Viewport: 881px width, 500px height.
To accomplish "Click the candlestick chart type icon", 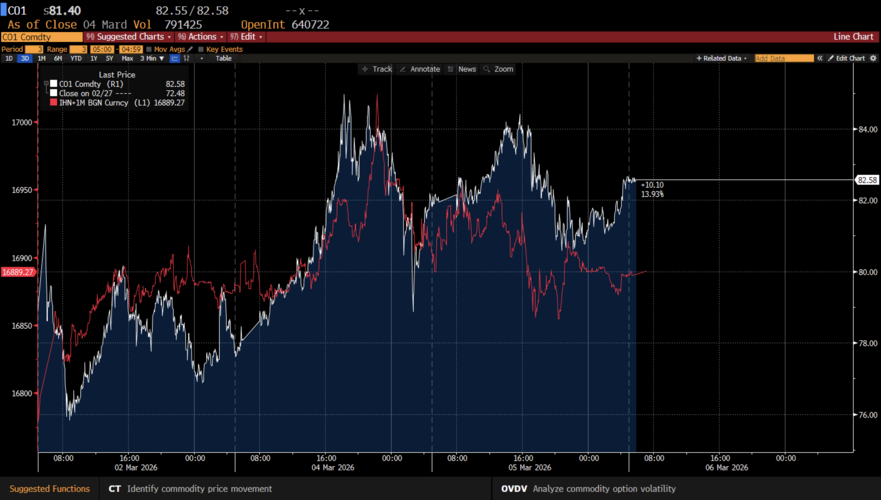I will (x=187, y=58).
